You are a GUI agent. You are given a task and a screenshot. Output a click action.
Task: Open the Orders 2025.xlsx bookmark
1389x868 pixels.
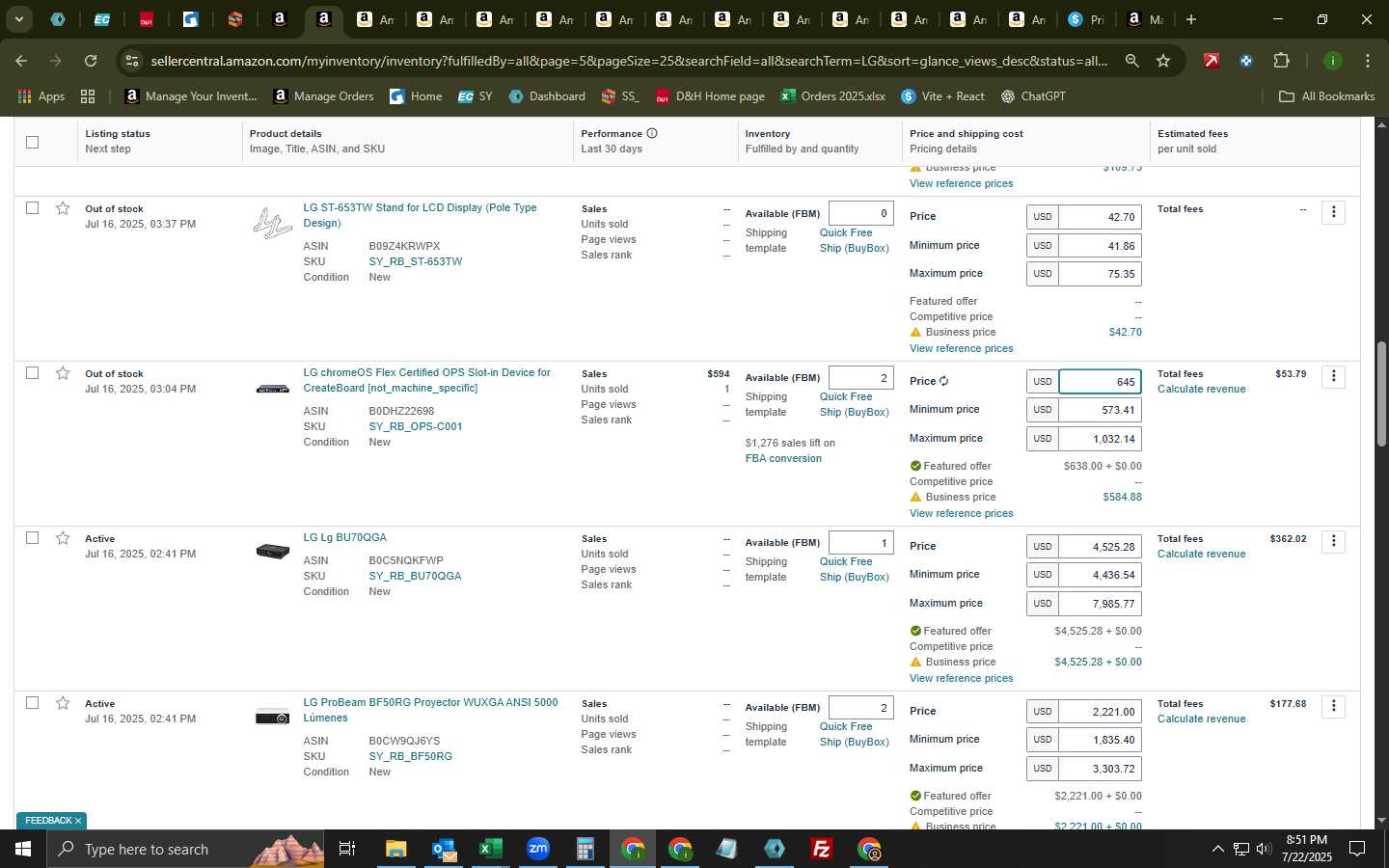tap(832, 96)
